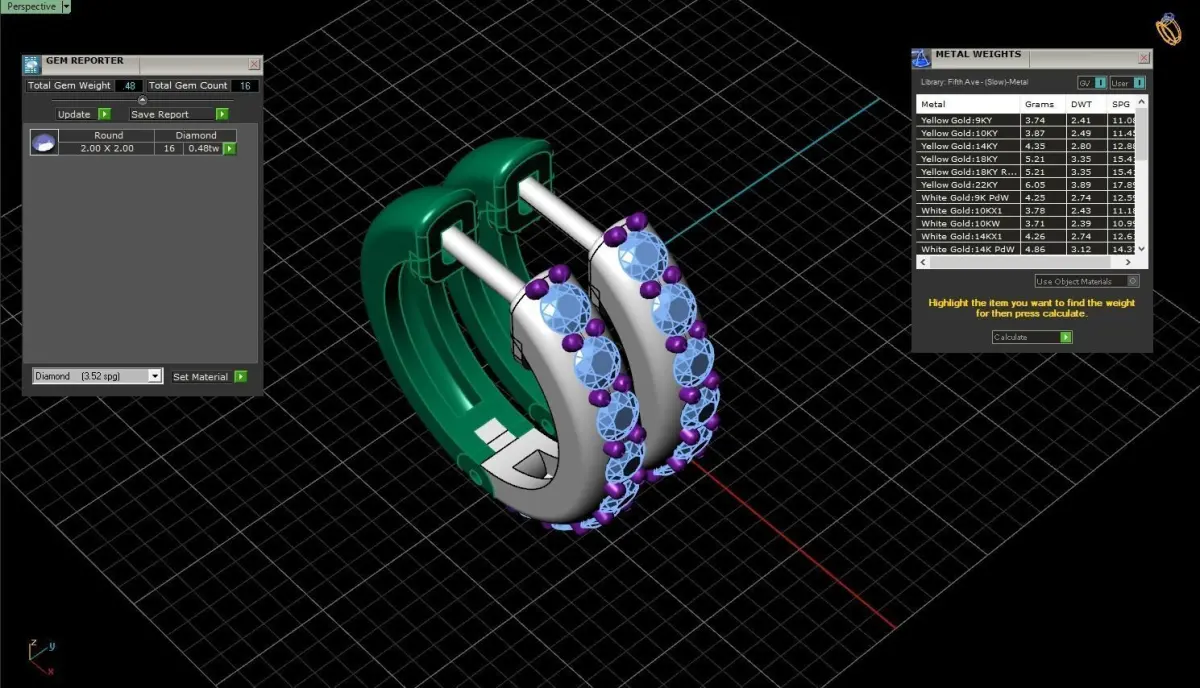Click the Diamond gem type cell
The width and height of the screenshot is (1200, 688).
196,135
